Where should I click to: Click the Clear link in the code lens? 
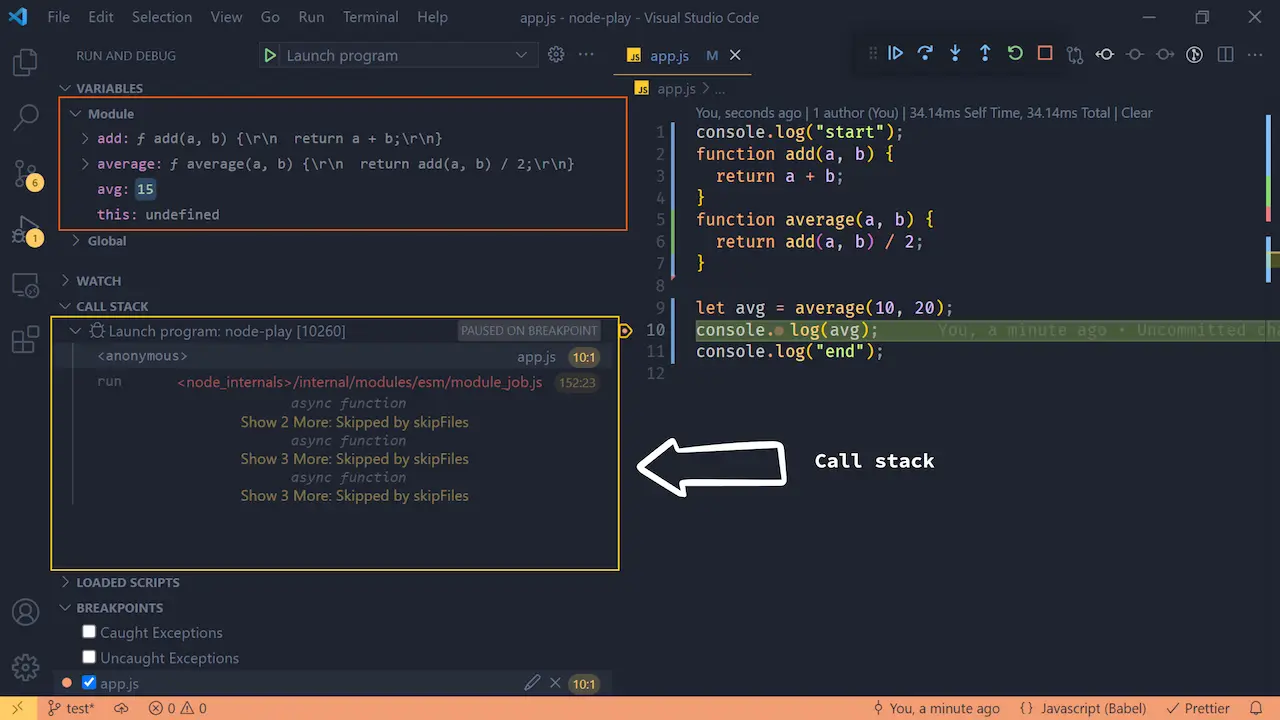[1137, 113]
